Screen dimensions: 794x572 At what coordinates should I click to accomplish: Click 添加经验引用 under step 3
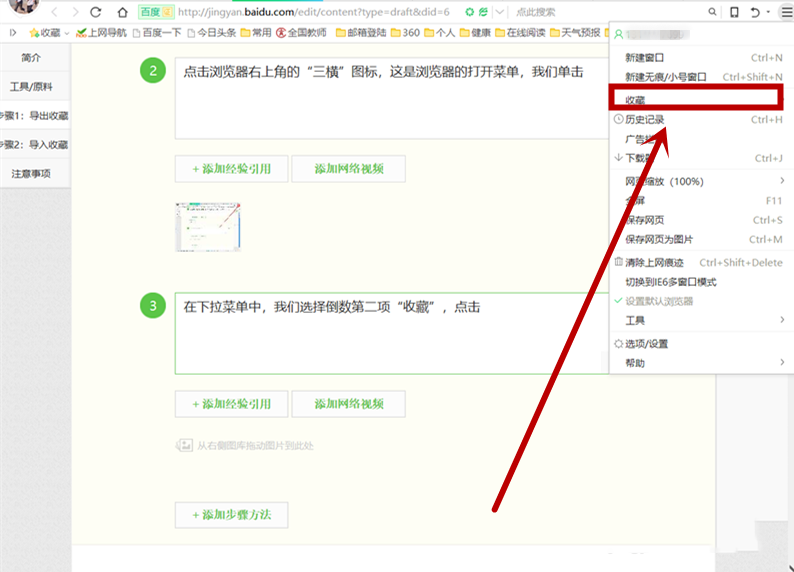coord(231,404)
